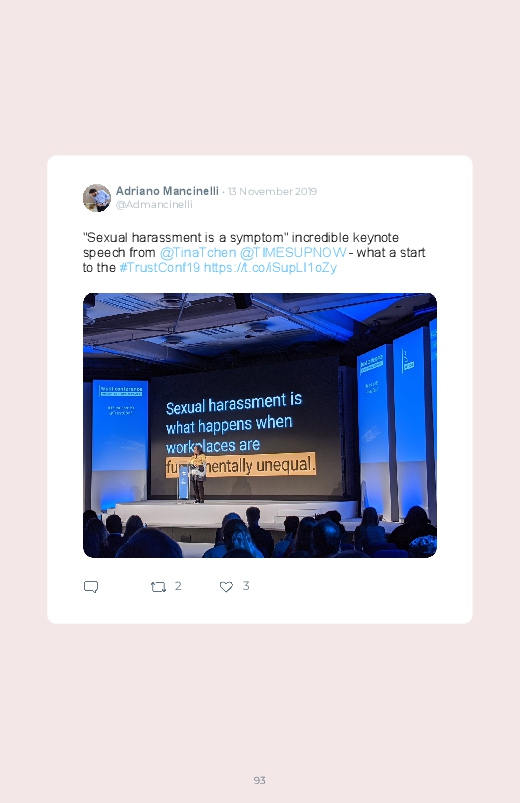This screenshot has height=803, width=520.
Task: Click the retweet arrows icon
Action: (158, 587)
